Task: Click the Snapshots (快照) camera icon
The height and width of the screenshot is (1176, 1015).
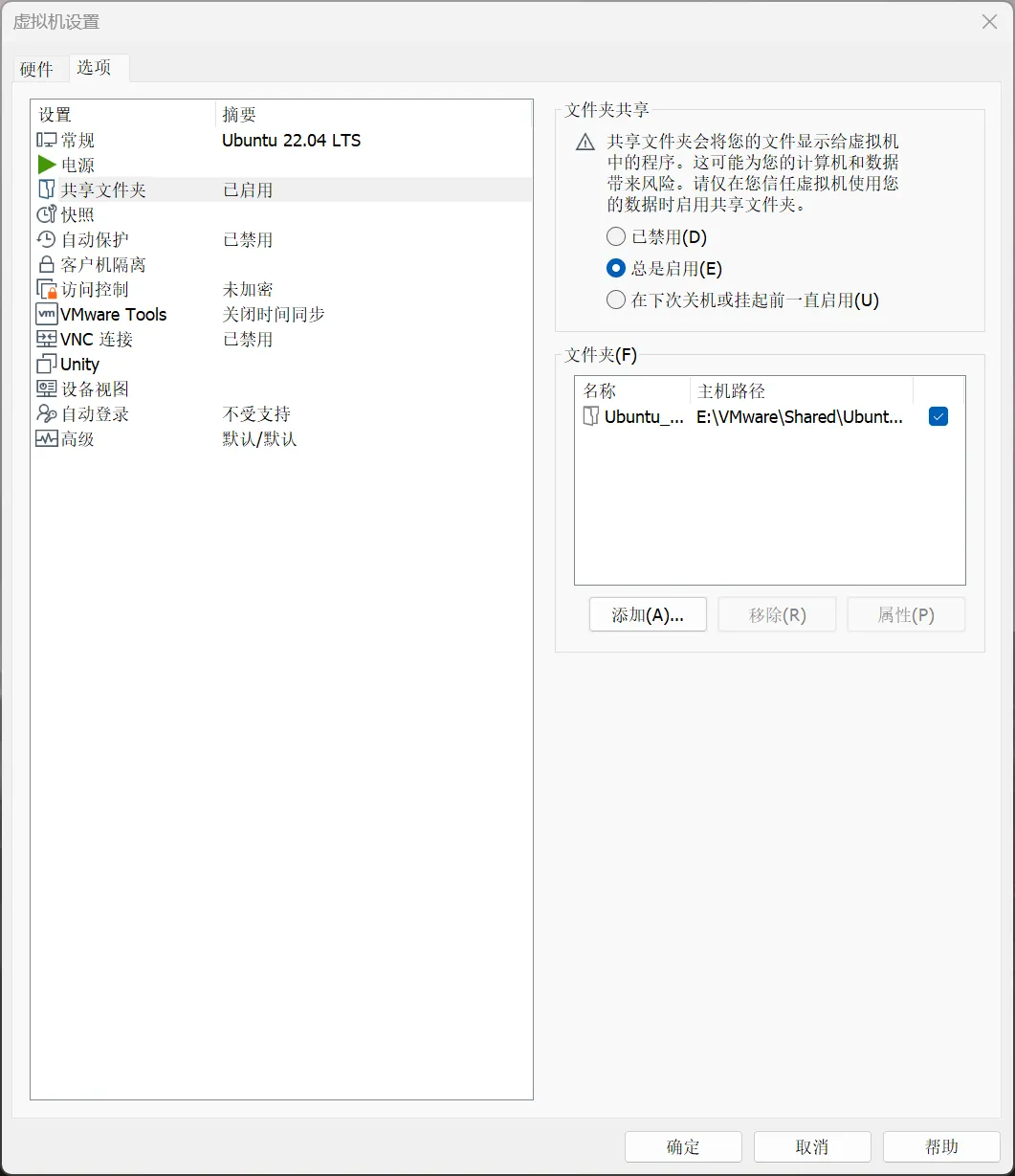Action: point(47,215)
